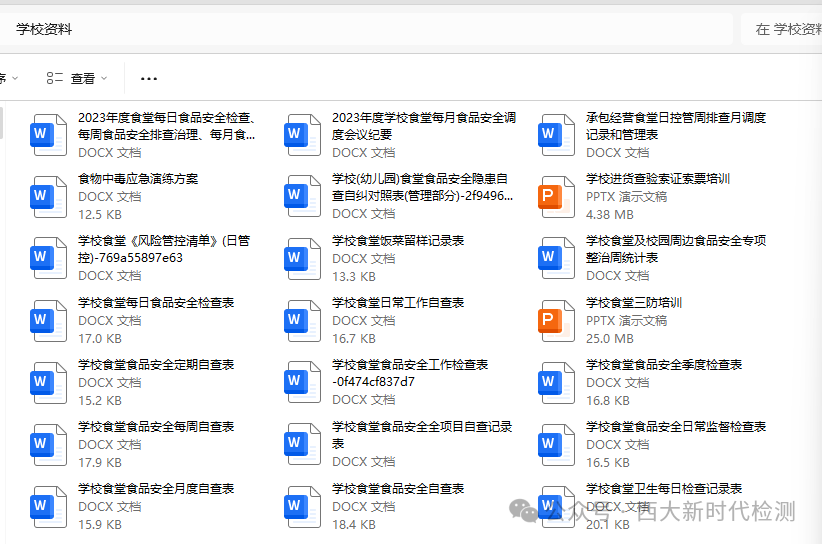Click the 学校资料 address bar field
This screenshot has width=822, height=544.
365,29
